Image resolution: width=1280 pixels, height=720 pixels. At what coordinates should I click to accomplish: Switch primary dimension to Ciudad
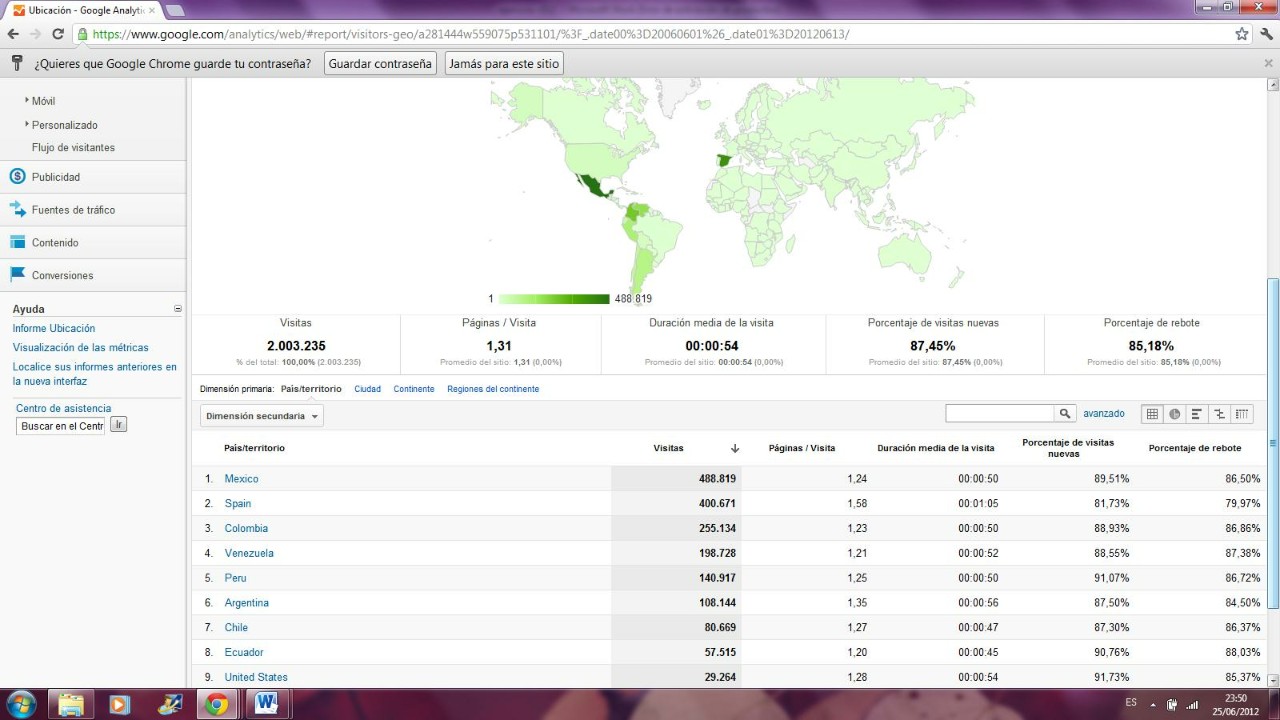tap(367, 389)
